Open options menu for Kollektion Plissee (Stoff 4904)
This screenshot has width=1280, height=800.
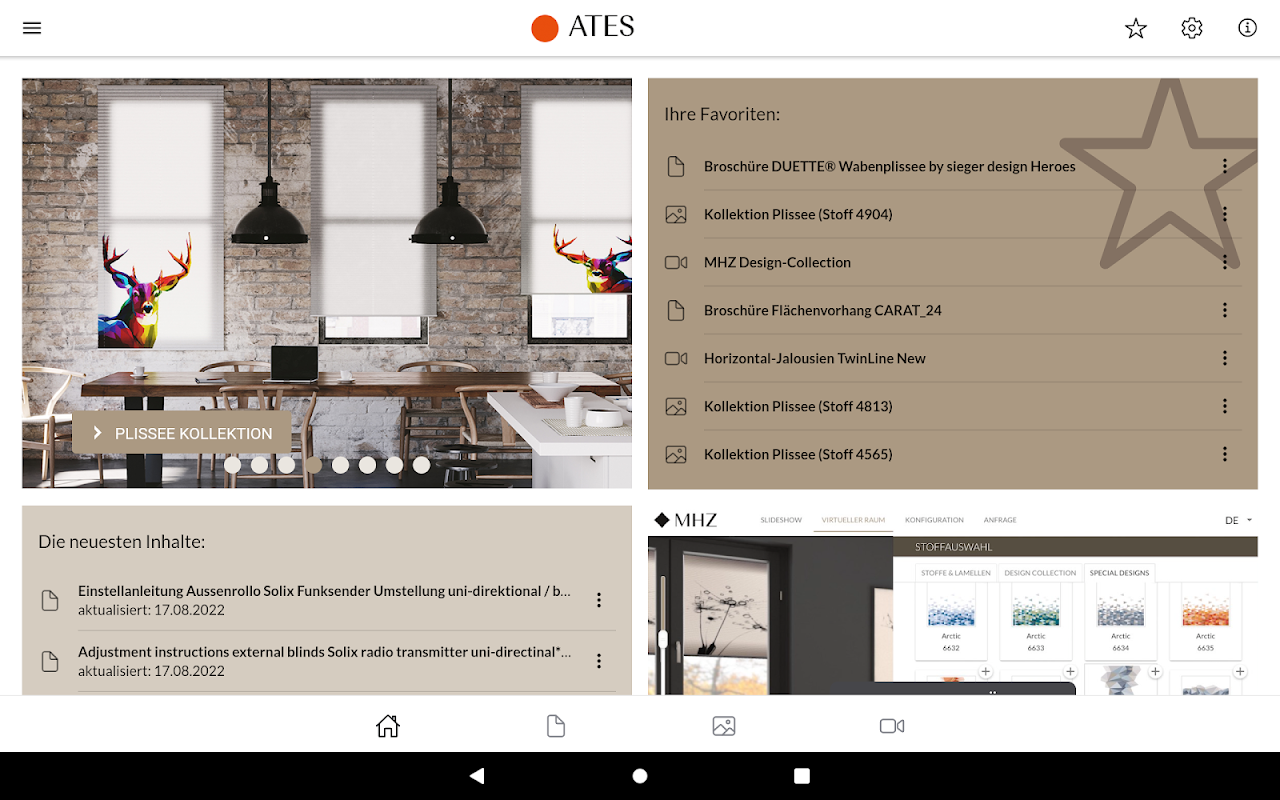(1225, 215)
